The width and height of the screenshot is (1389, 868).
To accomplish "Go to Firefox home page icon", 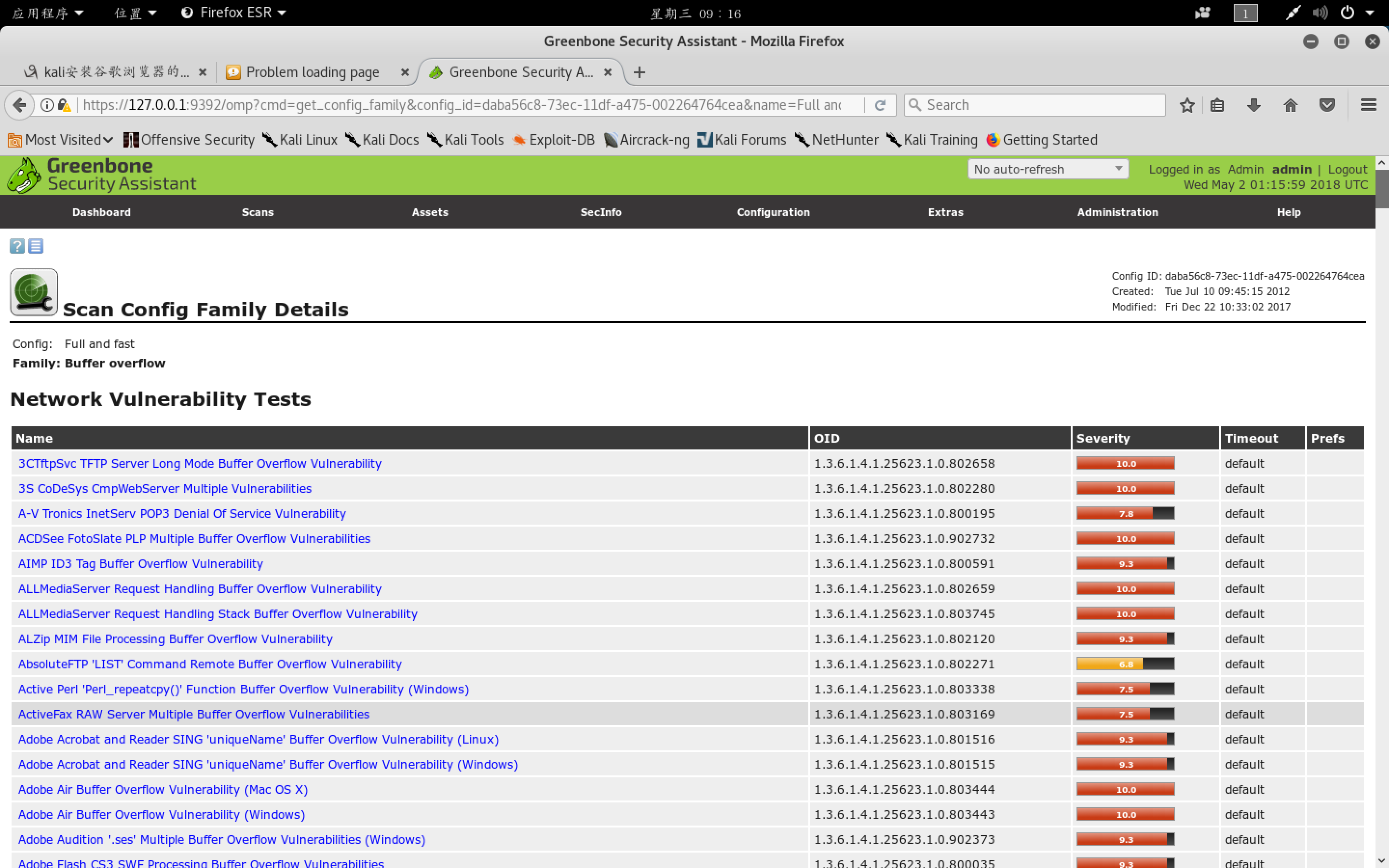I will (x=1290, y=105).
